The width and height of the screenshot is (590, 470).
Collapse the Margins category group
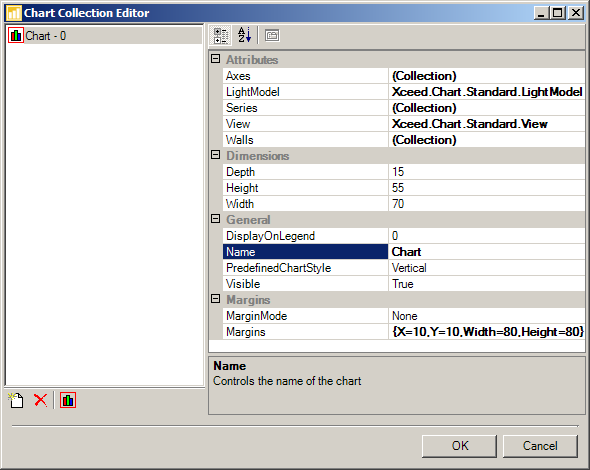coord(216,299)
